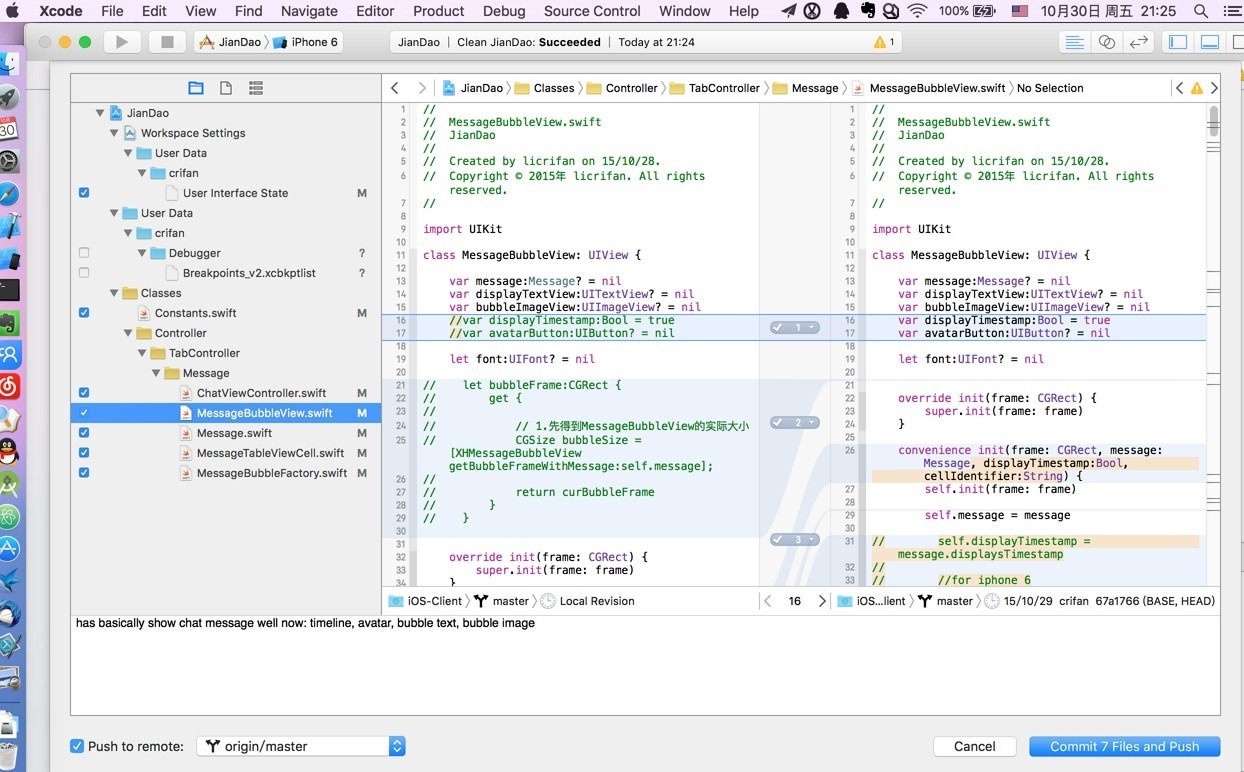Click the Run (play) button in toolbar
Screen dimensions: 1244x772
point(122,42)
